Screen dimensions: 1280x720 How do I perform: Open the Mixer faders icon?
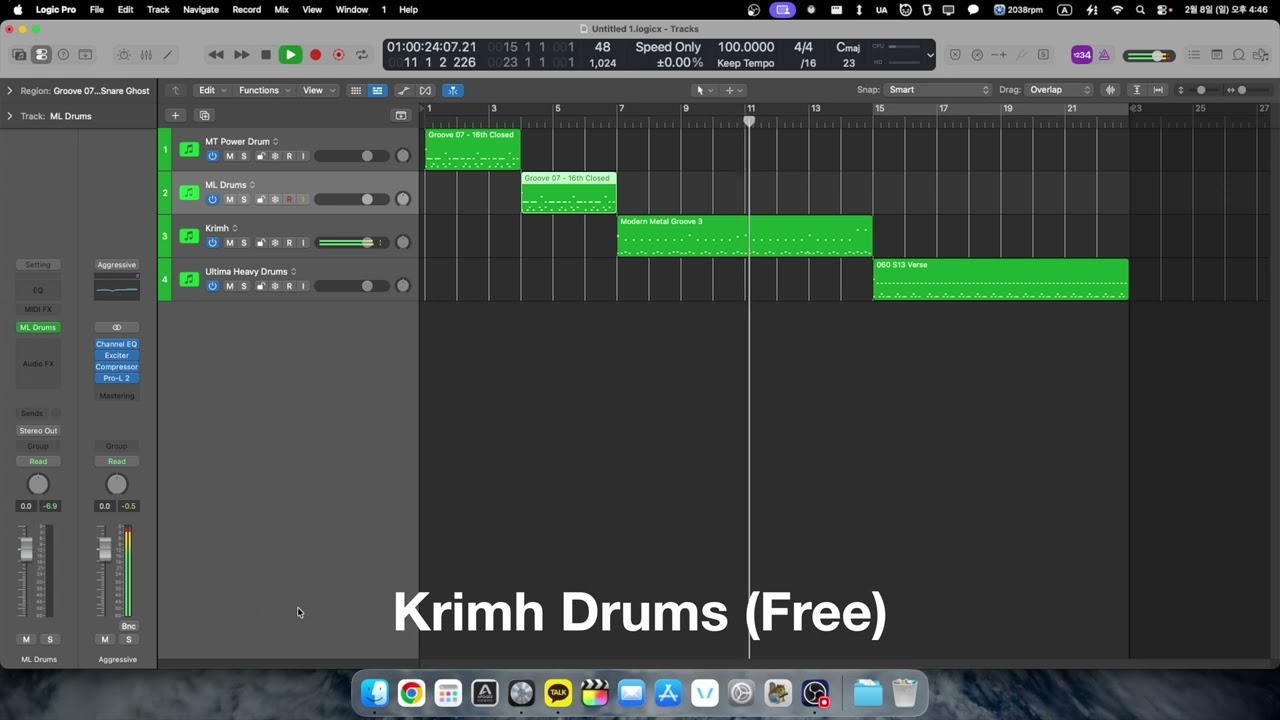[146, 55]
